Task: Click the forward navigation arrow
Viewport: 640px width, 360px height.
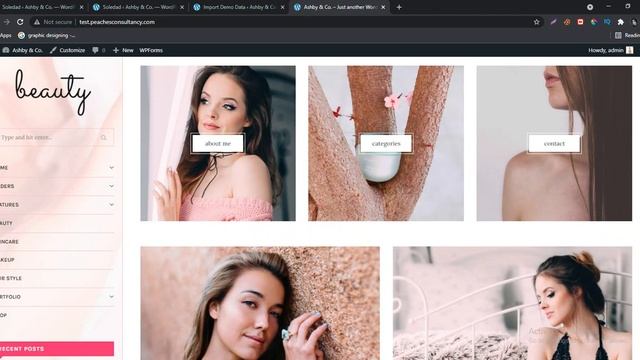Action: tap(6, 22)
